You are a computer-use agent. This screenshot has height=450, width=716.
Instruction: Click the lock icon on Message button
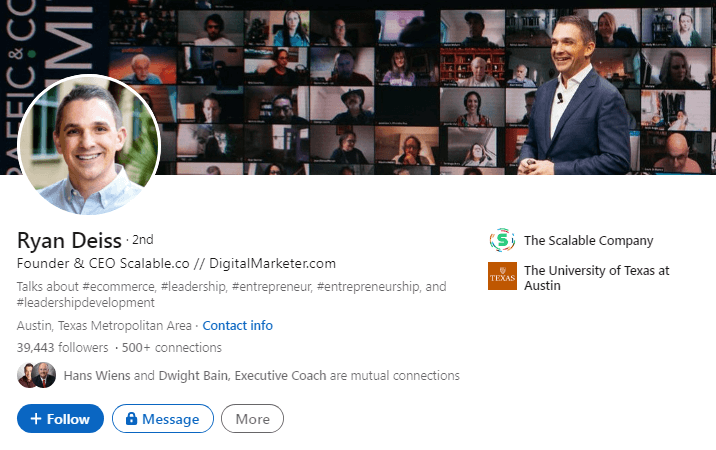[x=129, y=419]
